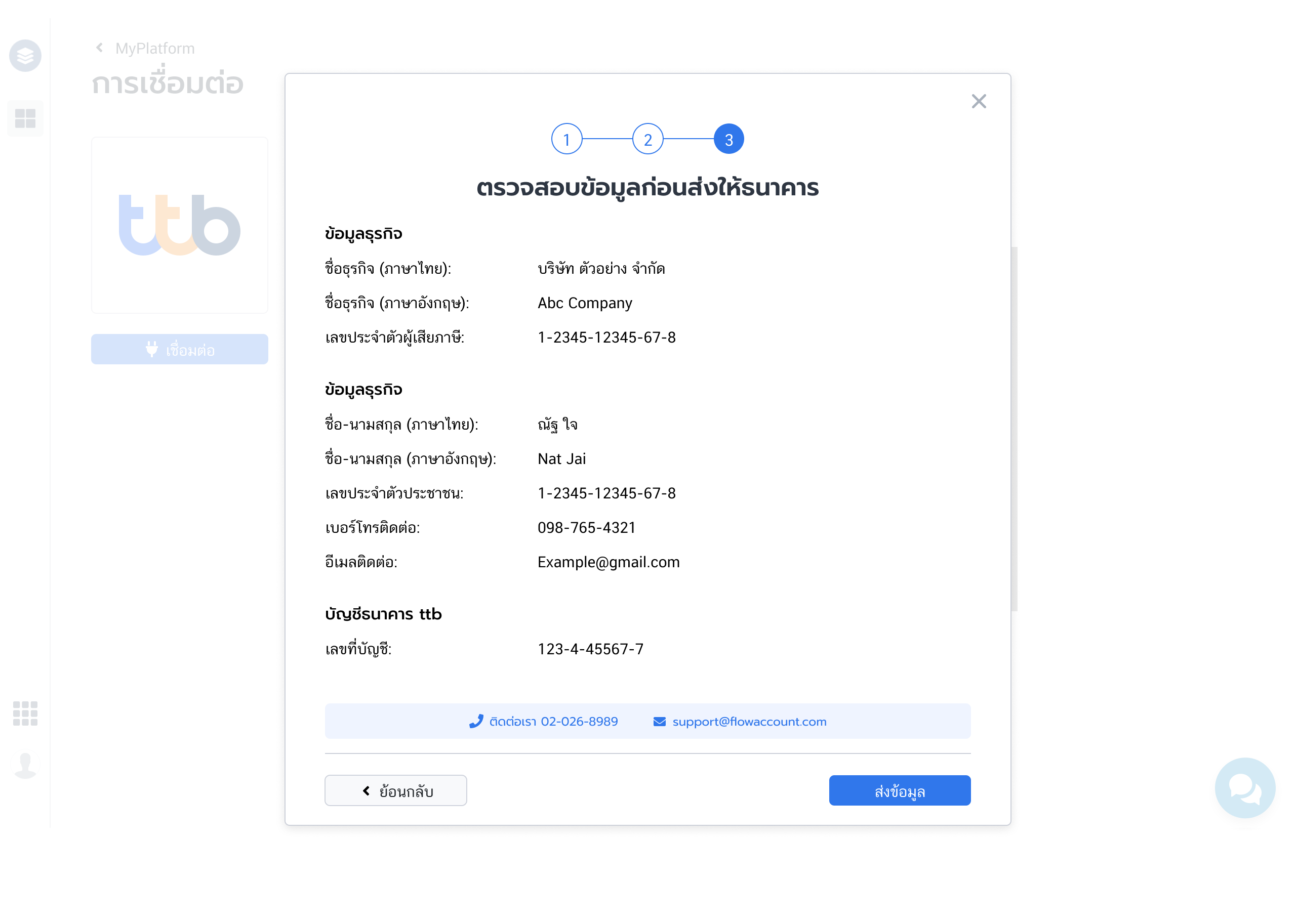The image size is (1296, 924).
Task: Click the ย้อนกลับ back button
Action: coord(395,790)
